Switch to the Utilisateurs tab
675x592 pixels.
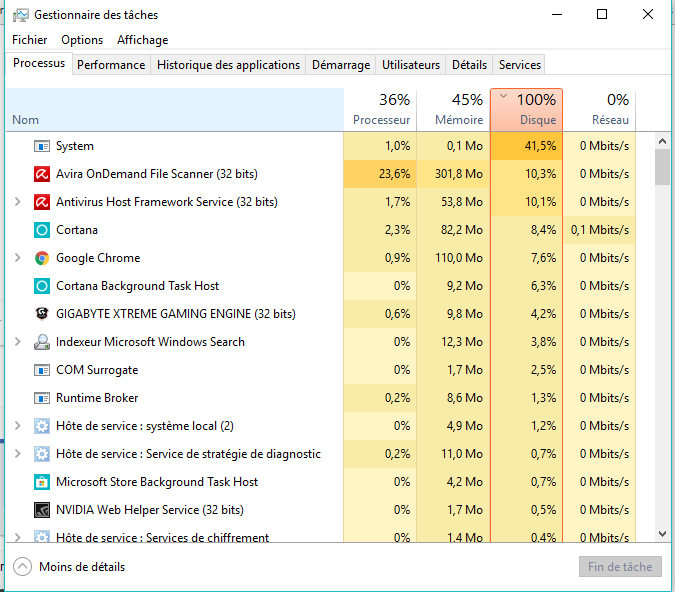[411, 65]
